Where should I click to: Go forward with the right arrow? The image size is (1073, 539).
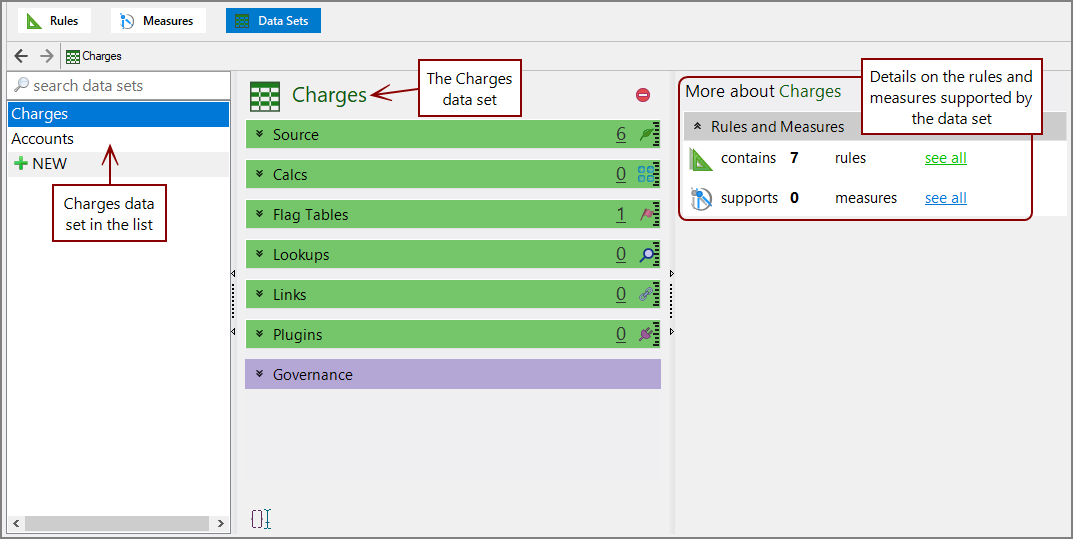47,56
